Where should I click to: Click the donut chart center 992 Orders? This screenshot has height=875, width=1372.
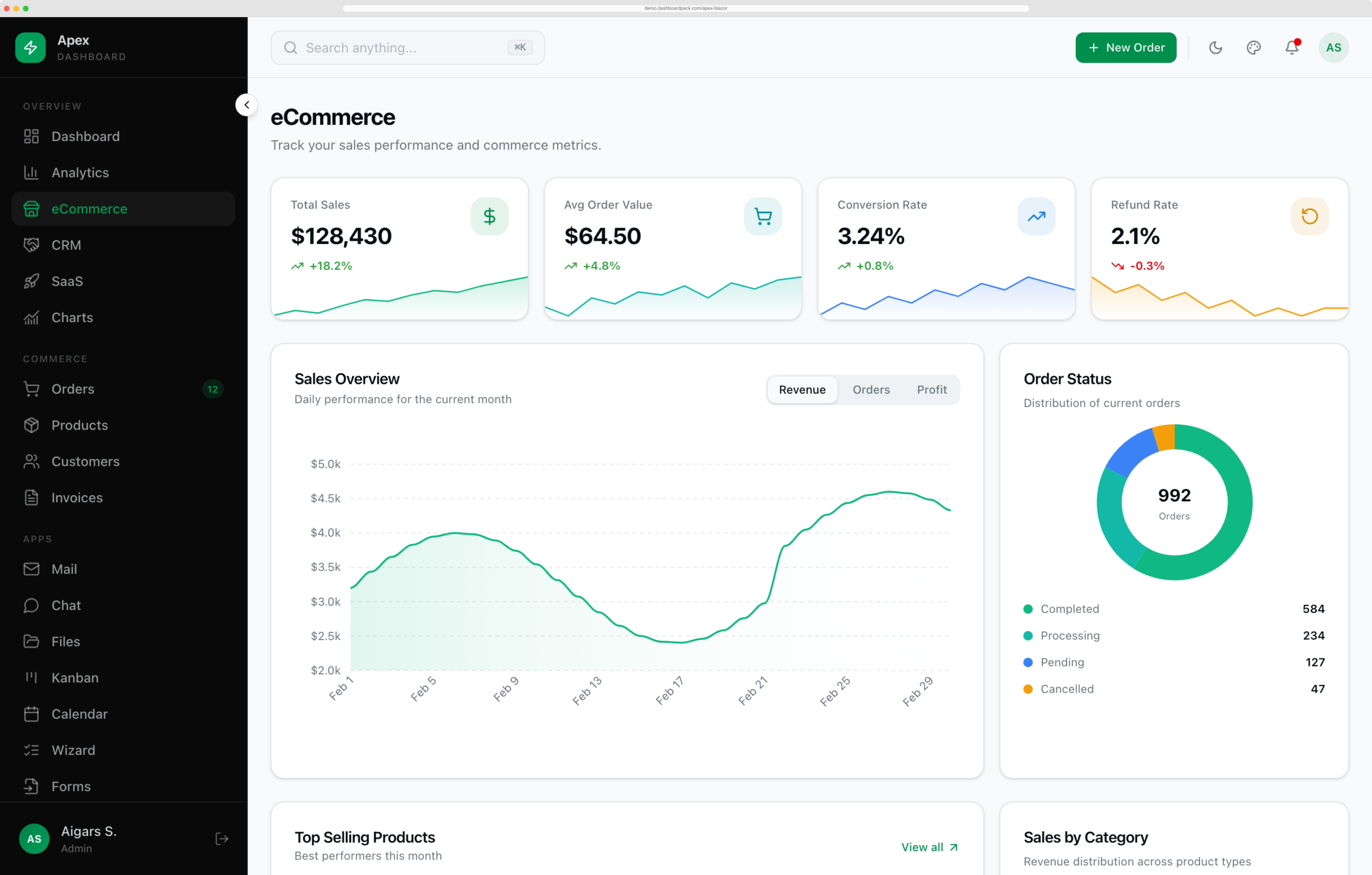(1174, 503)
